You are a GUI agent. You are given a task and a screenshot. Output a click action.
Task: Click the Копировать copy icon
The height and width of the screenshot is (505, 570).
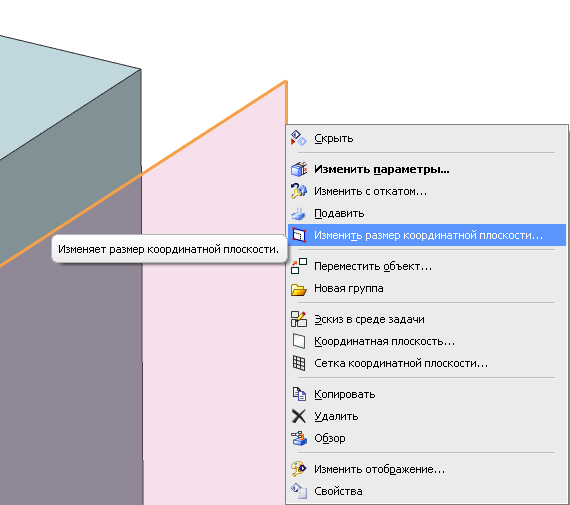coord(298,394)
